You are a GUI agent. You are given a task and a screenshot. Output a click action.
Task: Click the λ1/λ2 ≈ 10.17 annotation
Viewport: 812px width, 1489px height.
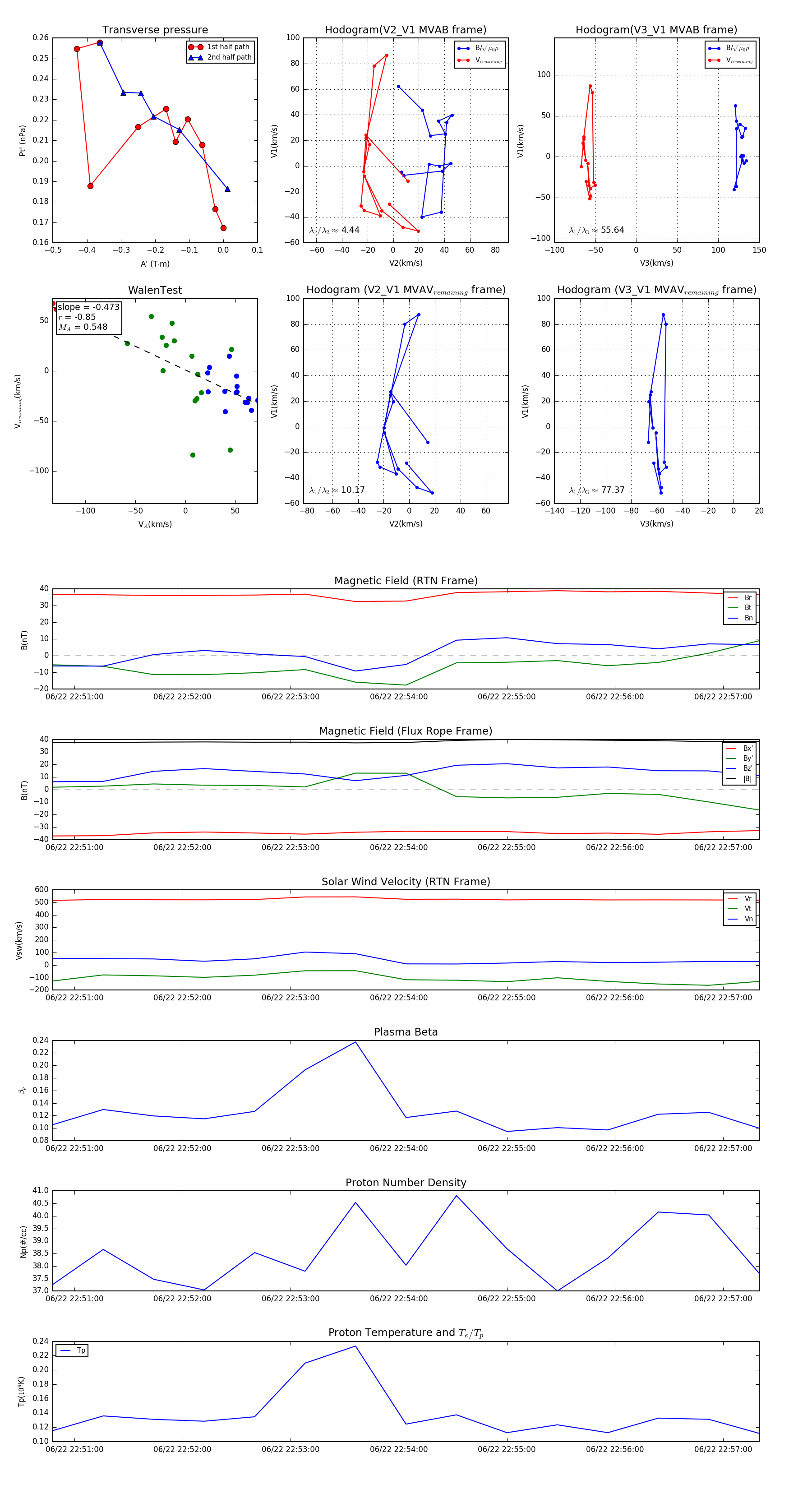[337, 490]
